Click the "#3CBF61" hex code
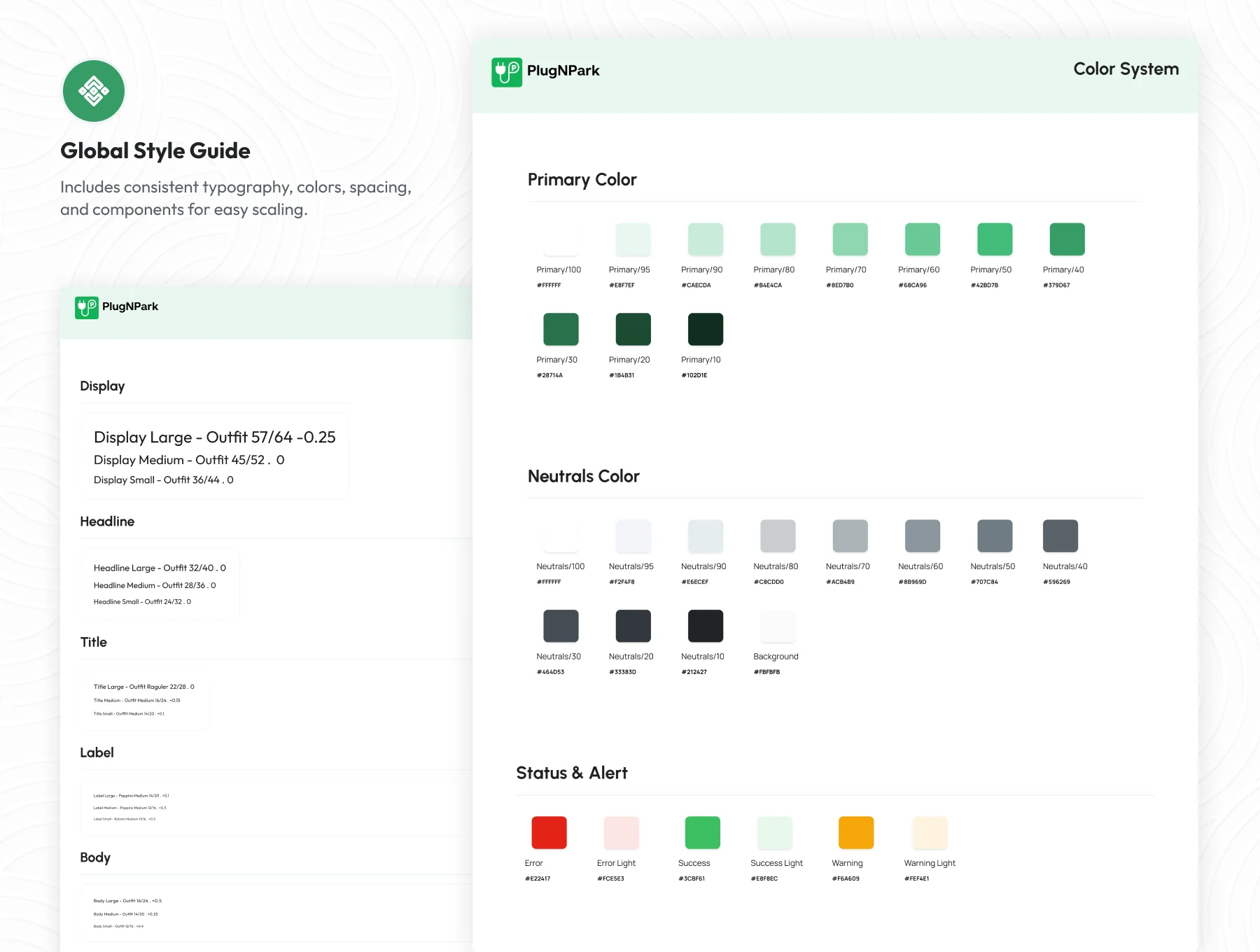1260x952 pixels. 692,879
